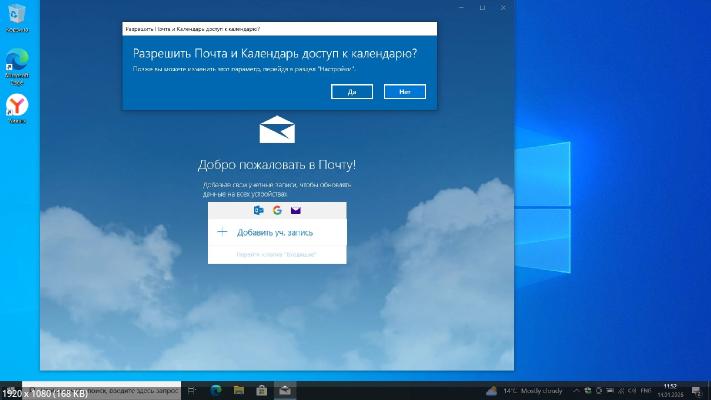This screenshot has width=711, height=400.
Task: Open the Microsoft Edge desktop shortcut
Action: [x=17, y=63]
